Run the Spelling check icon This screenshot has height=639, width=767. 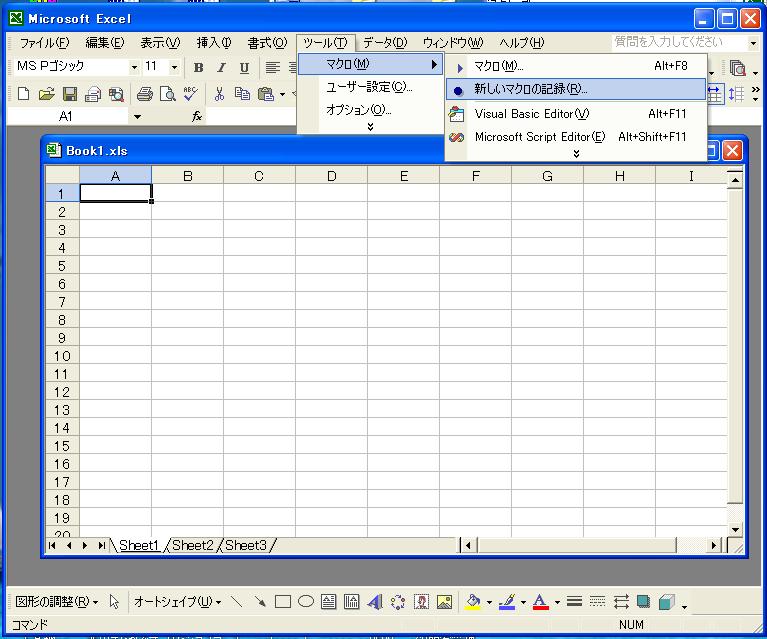(190, 93)
